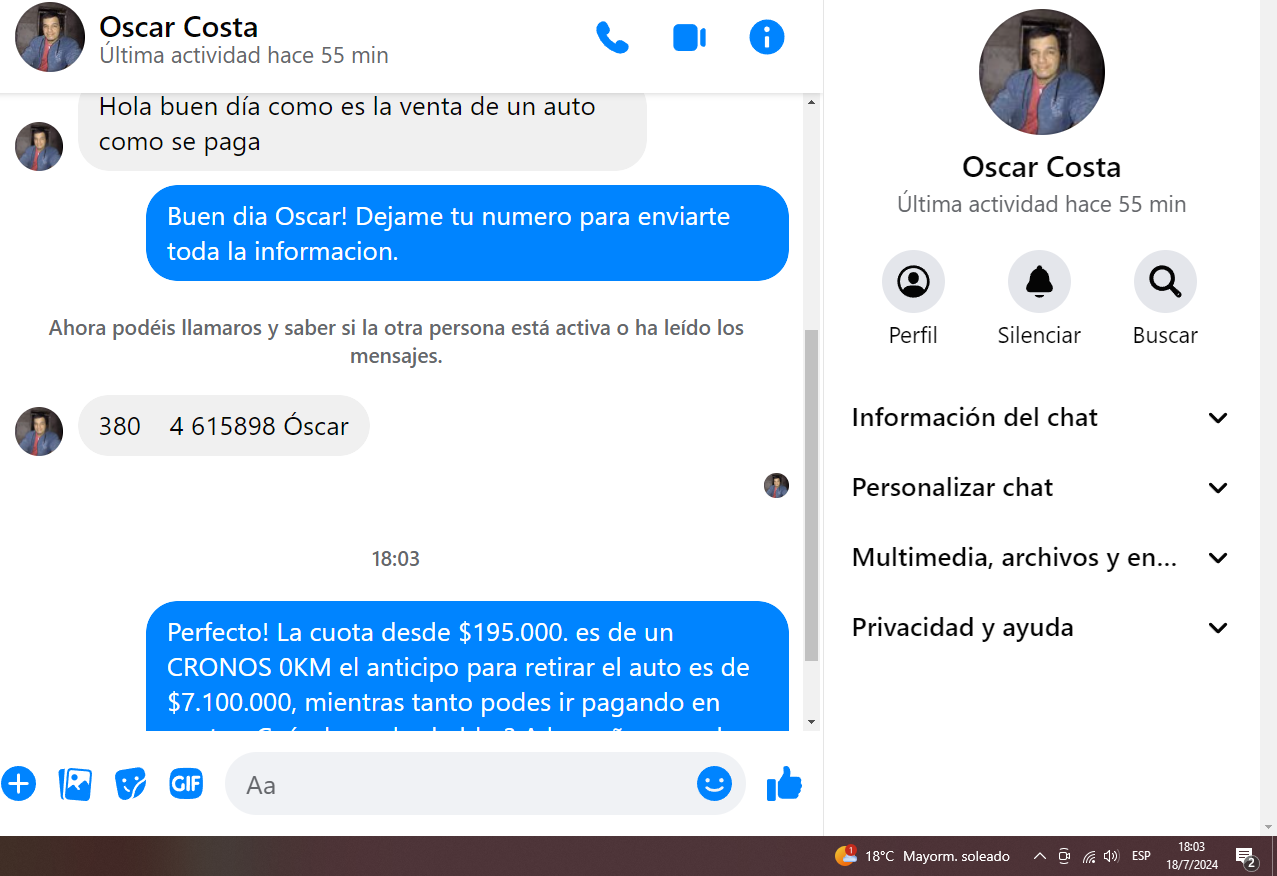Start a video call from chat header
This screenshot has height=876, width=1277.
tap(689, 38)
